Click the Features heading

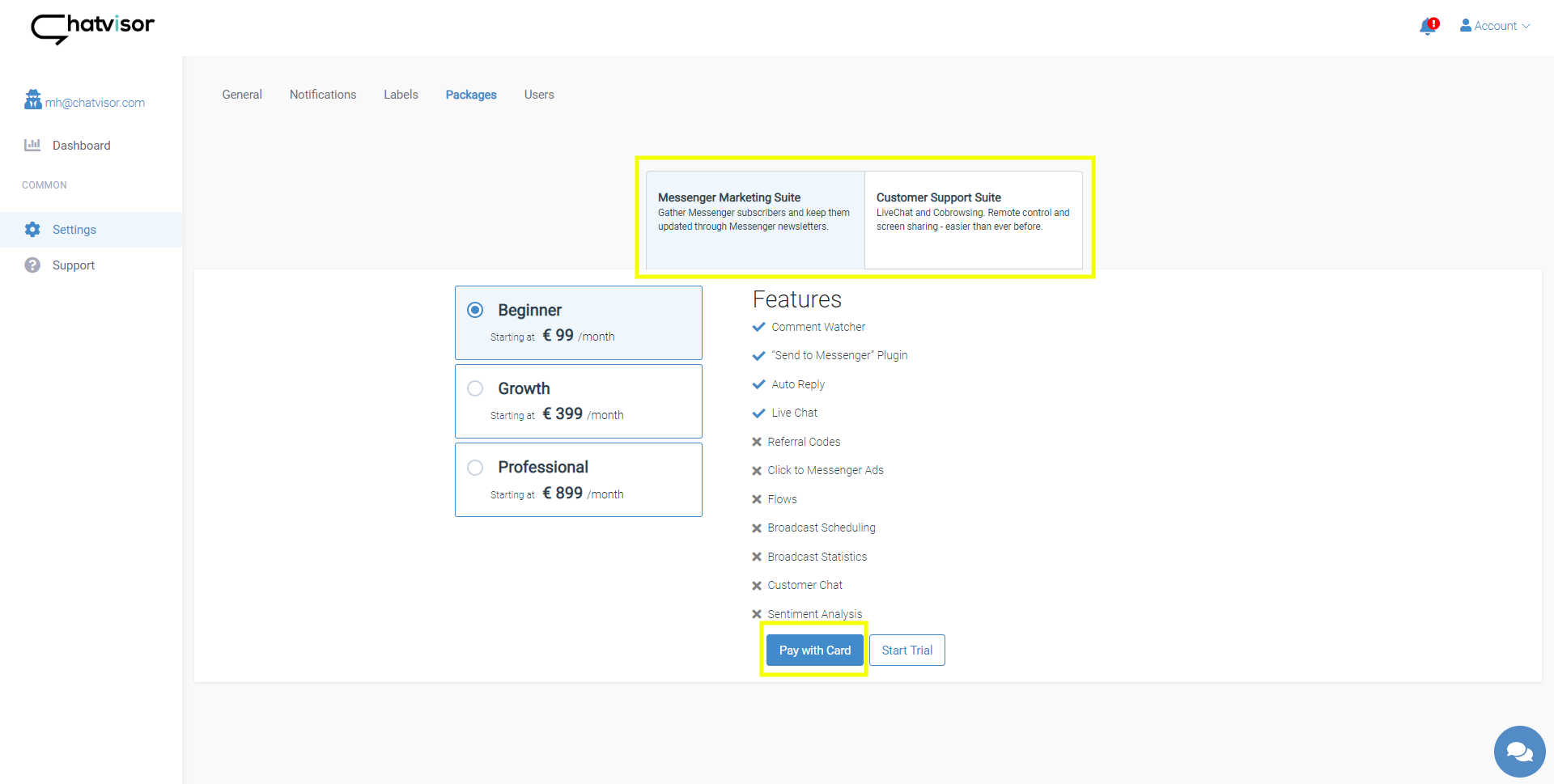coord(797,299)
